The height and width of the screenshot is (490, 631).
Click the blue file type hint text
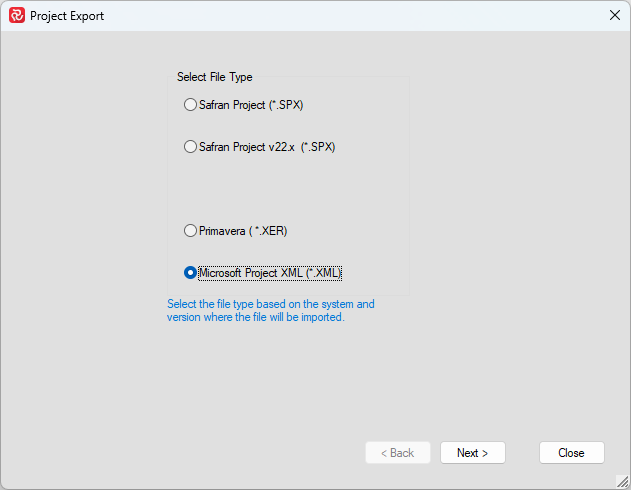pos(270,311)
